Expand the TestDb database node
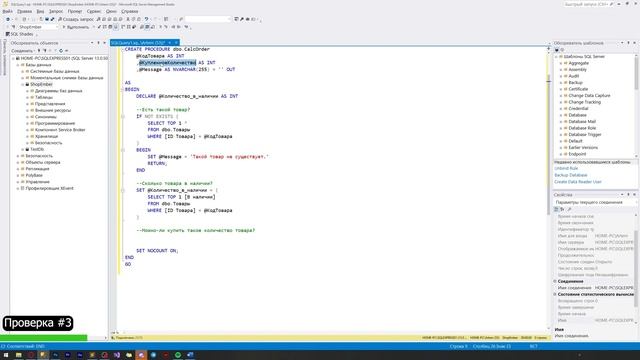Screen dimensions: 640x360 [x=23, y=149]
